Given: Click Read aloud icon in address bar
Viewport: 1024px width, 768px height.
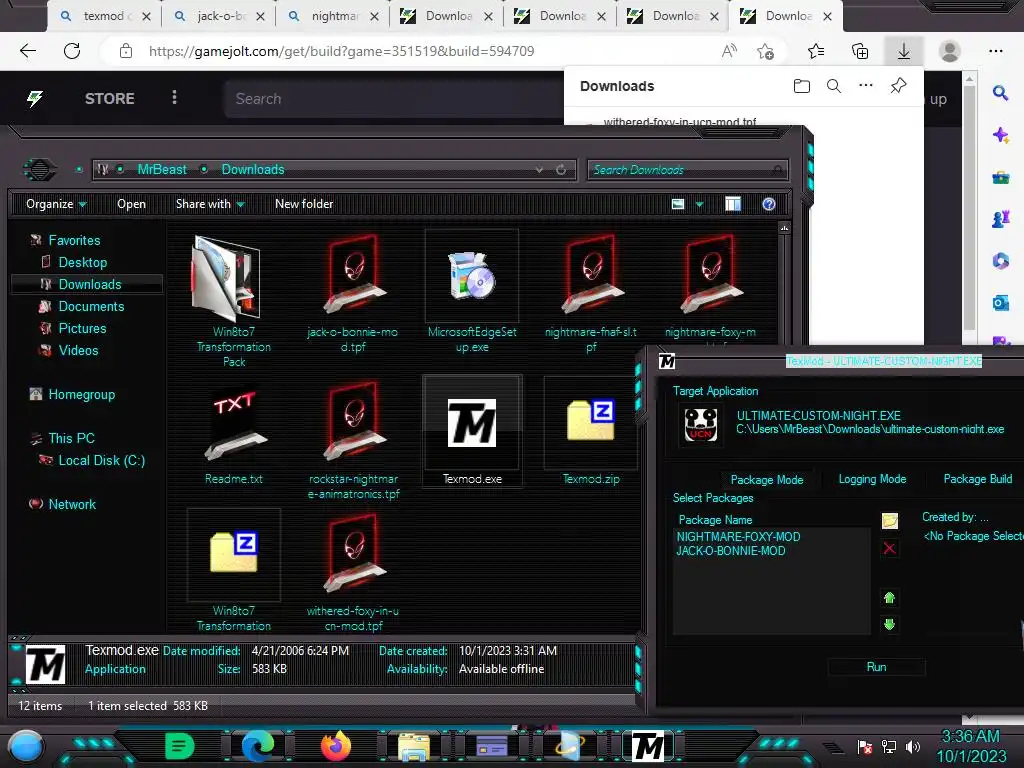Looking at the screenshot, I should [729, 51].
